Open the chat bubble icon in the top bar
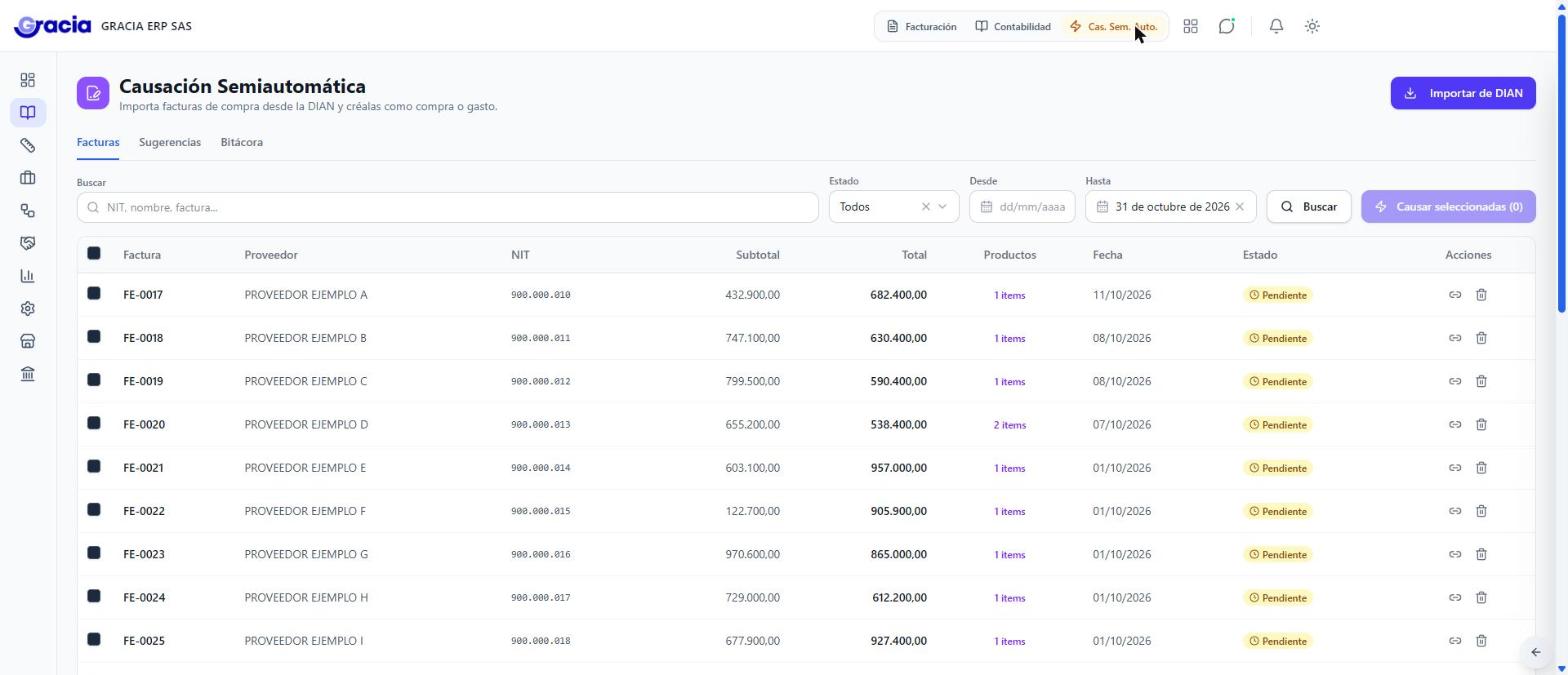Image resolution: width=1568 pixels, height=675 pixels. pos(1226,27)
